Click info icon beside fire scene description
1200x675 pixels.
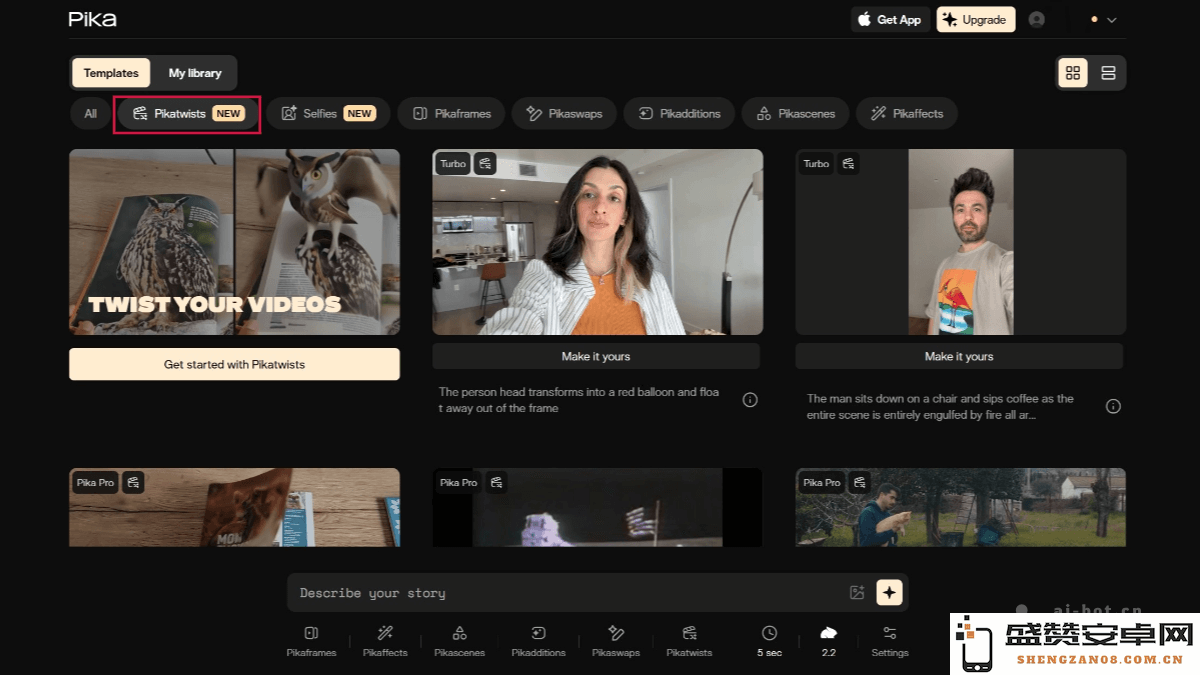tap(1113, 406)
